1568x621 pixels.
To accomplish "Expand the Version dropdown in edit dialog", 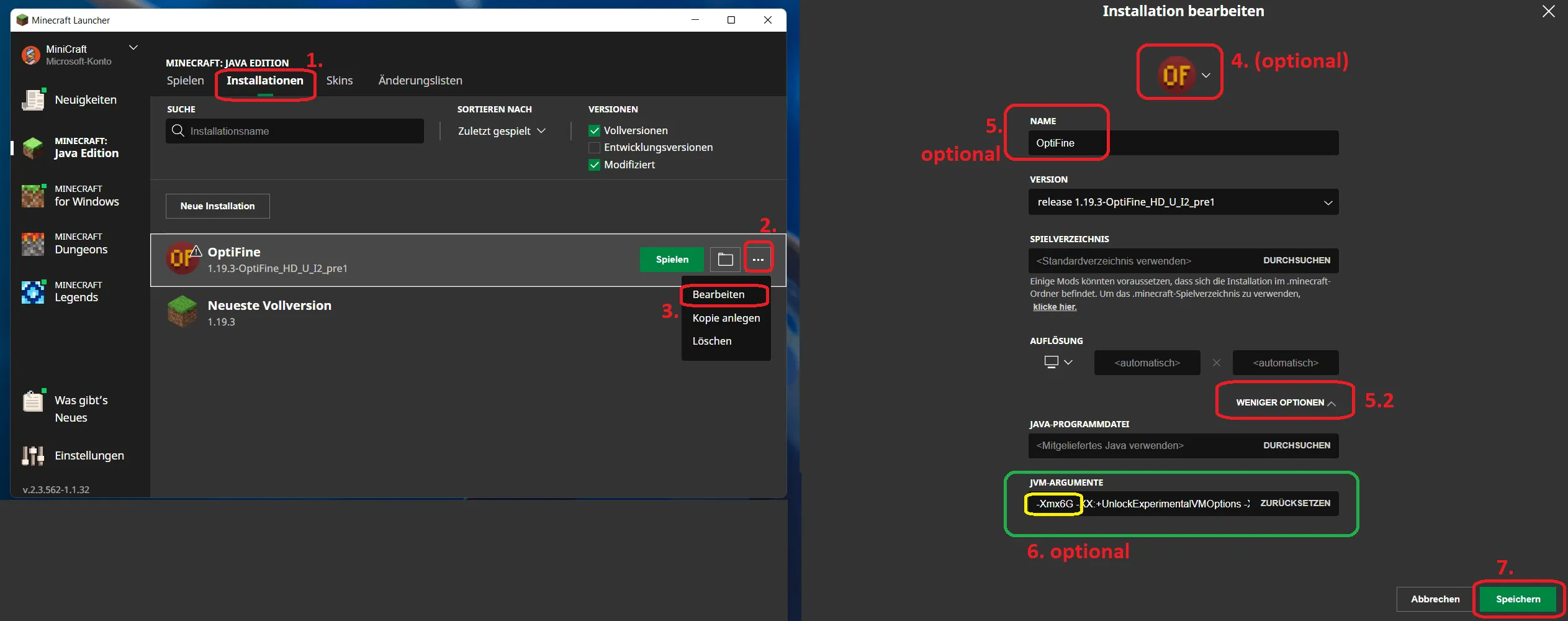I will coord(1183,202).
